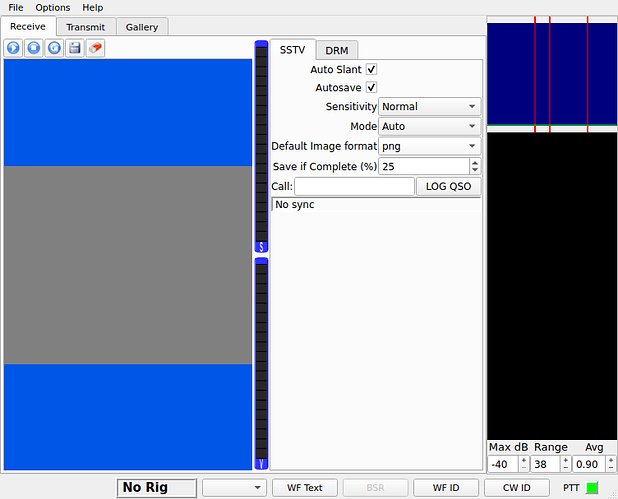This screenshot has height=499, width=618.
Task: Click the green PTT indicator
Action: (592, 488)
